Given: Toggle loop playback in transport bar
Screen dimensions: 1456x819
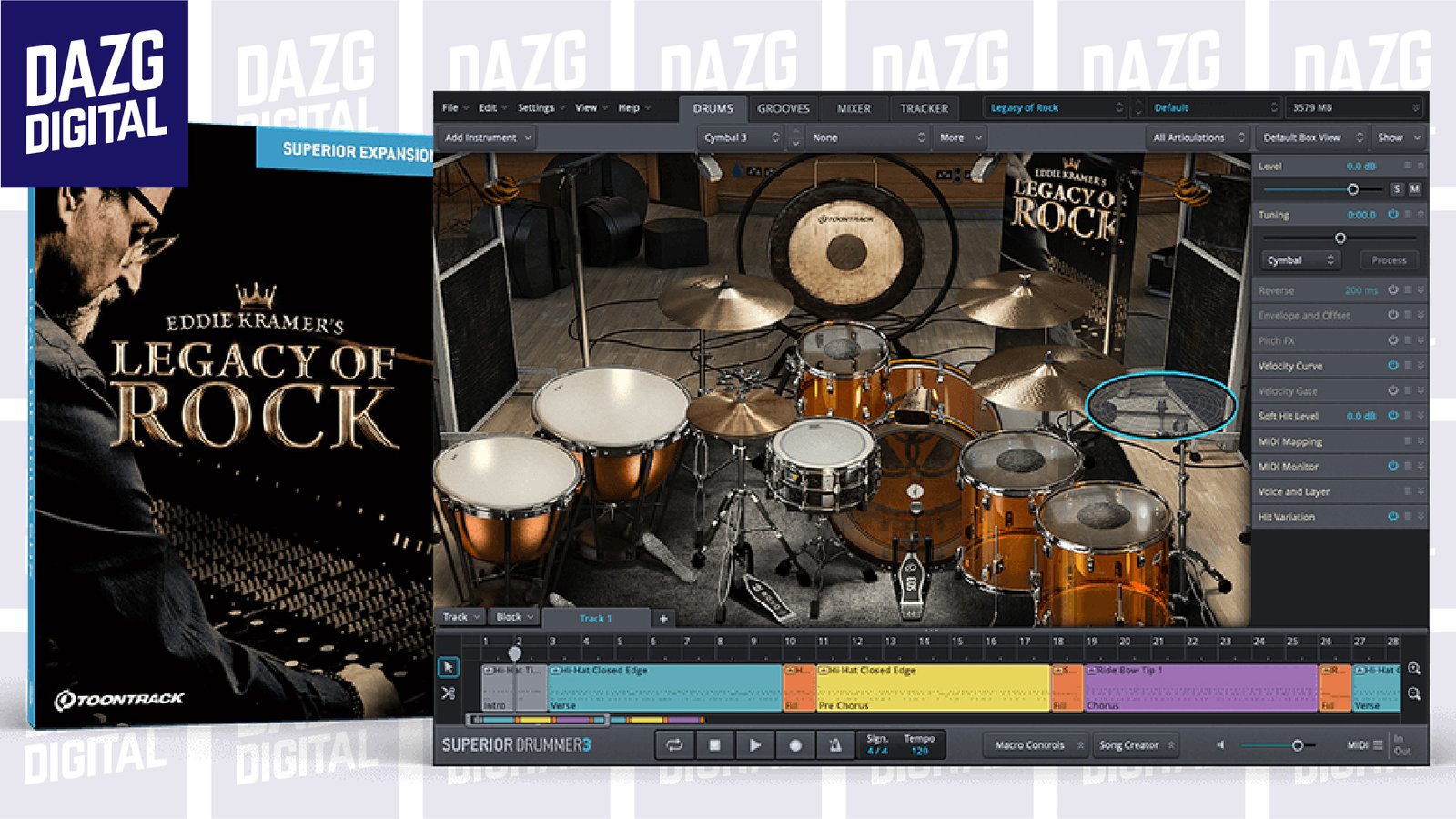Looking at the screenshot, I should (x=674, y=745).
